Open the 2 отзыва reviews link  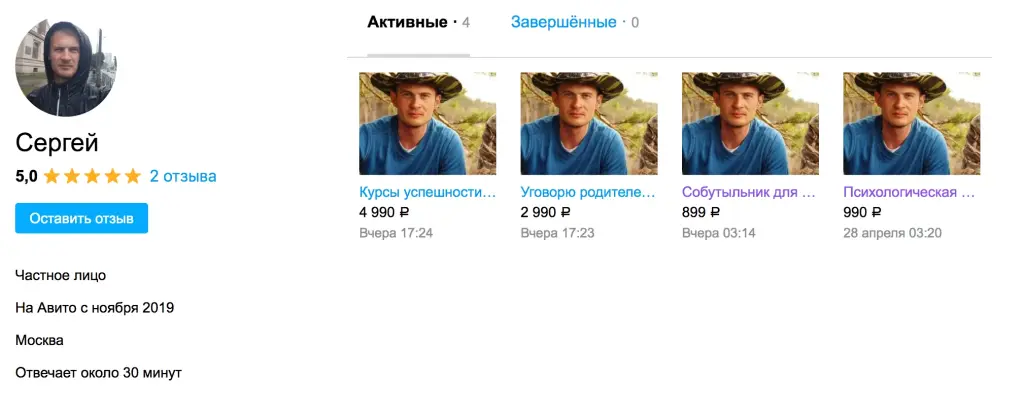183,176
